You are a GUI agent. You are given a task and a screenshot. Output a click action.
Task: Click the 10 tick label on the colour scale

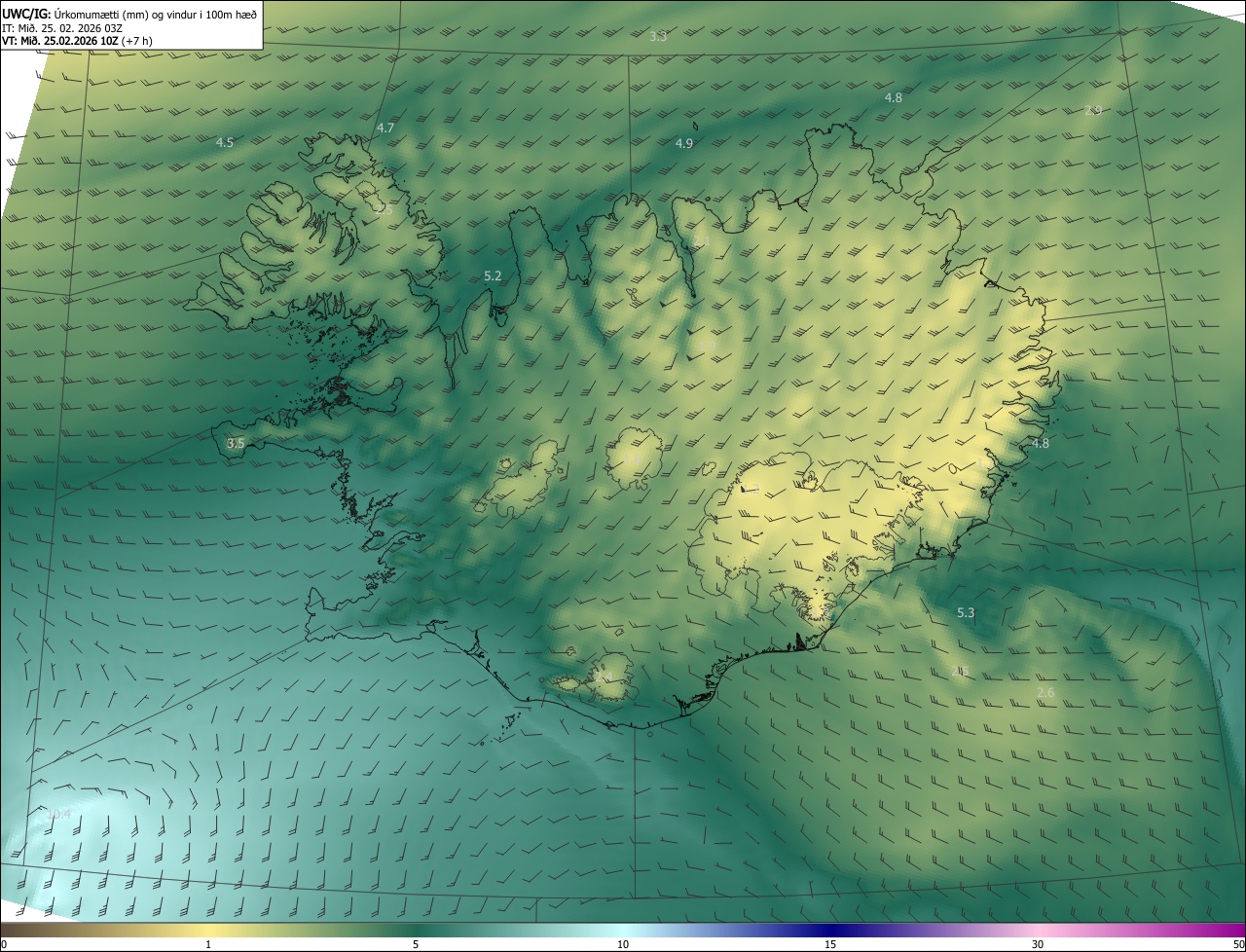(x=623, y=945)
